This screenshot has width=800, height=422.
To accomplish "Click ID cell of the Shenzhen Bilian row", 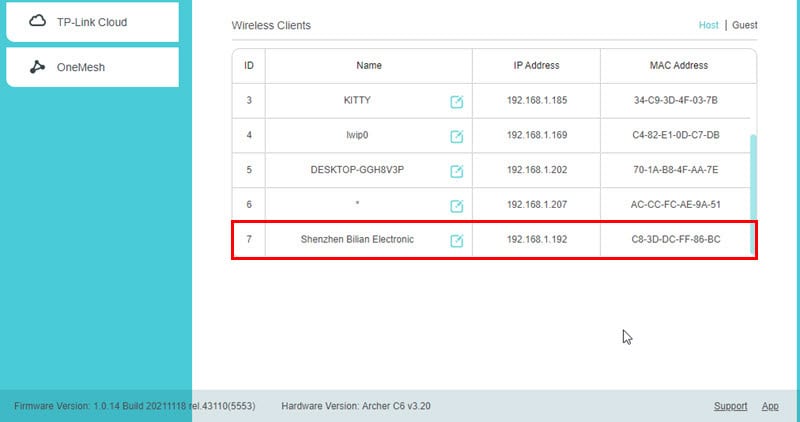I will pos(249,239).
